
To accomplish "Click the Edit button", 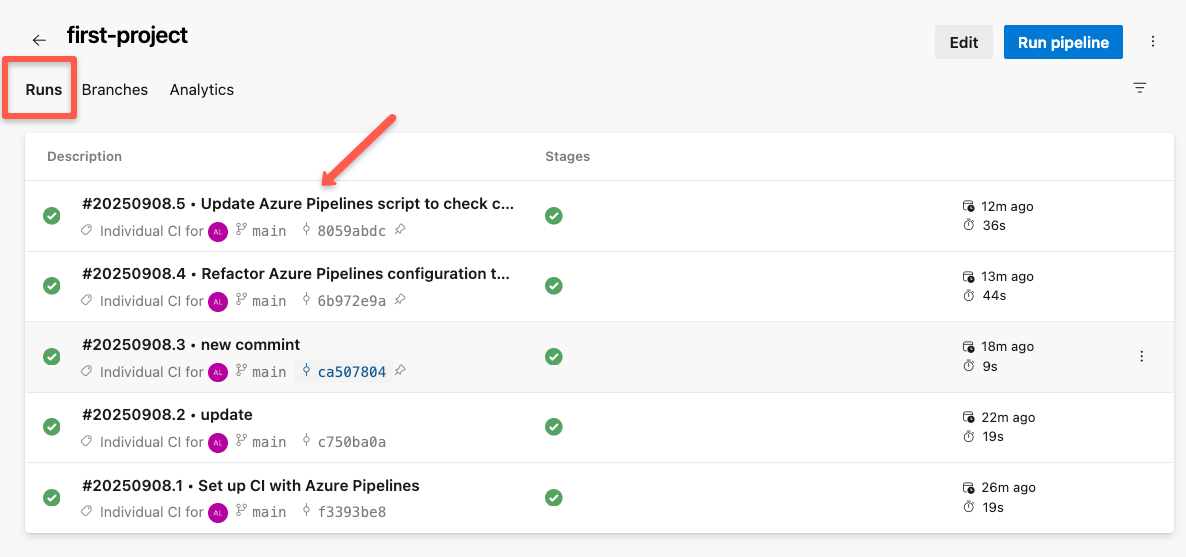I will pyautogui.click(x=964, y=42).
